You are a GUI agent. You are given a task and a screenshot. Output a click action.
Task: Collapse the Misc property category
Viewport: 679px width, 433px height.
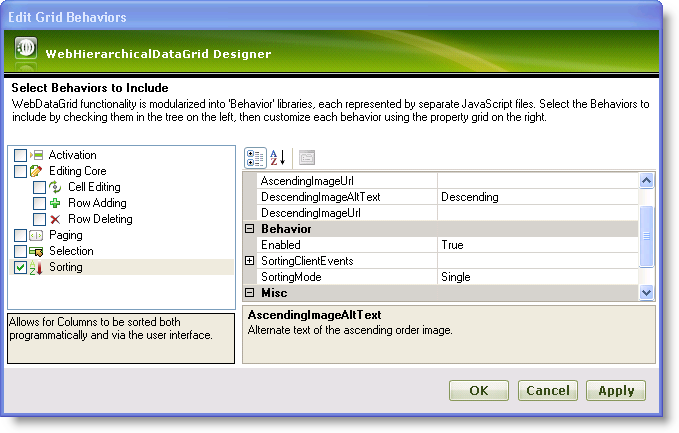pyautogui.click(x=250, y=293)
